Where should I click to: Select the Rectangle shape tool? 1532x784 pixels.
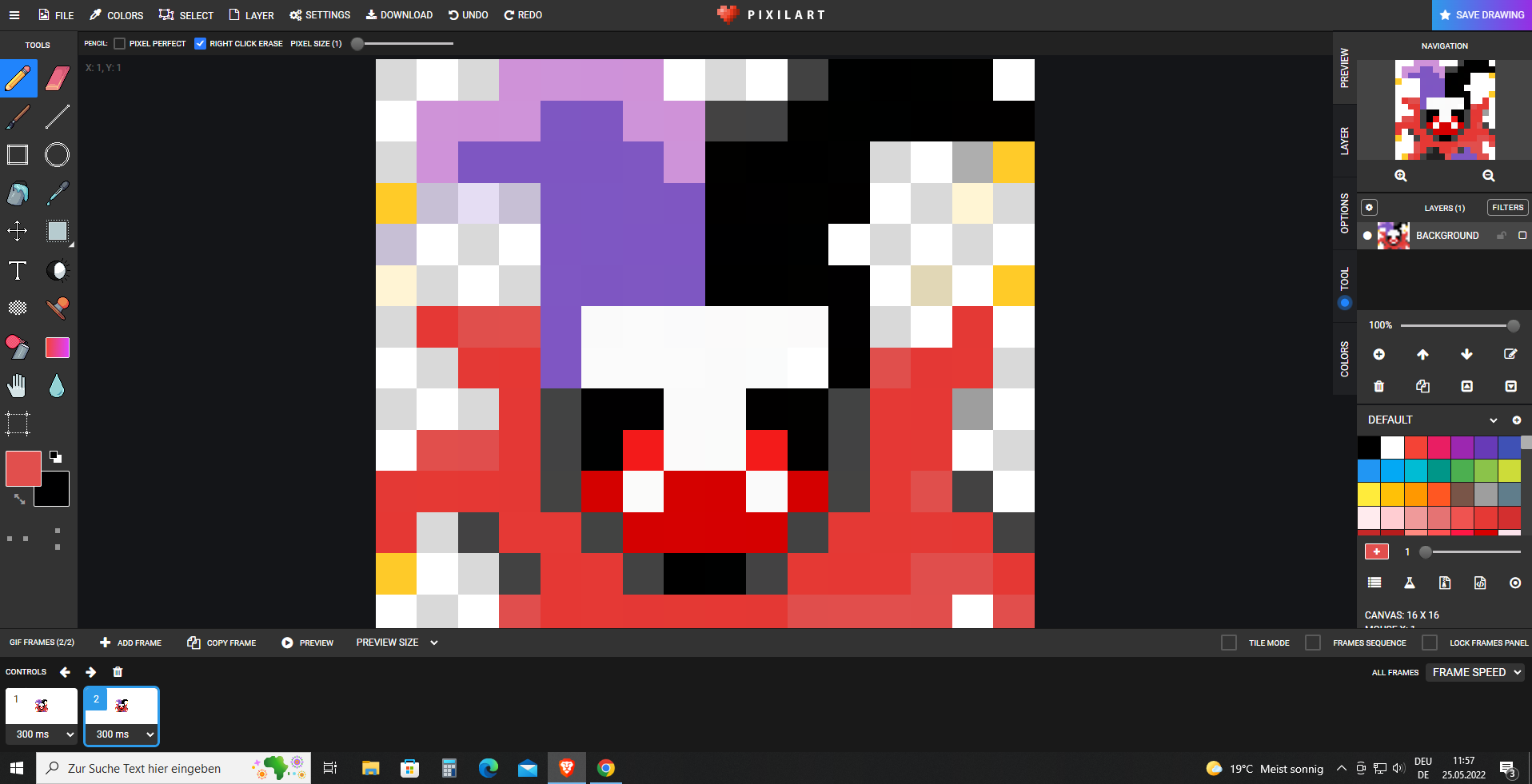(x=18, y=155)
